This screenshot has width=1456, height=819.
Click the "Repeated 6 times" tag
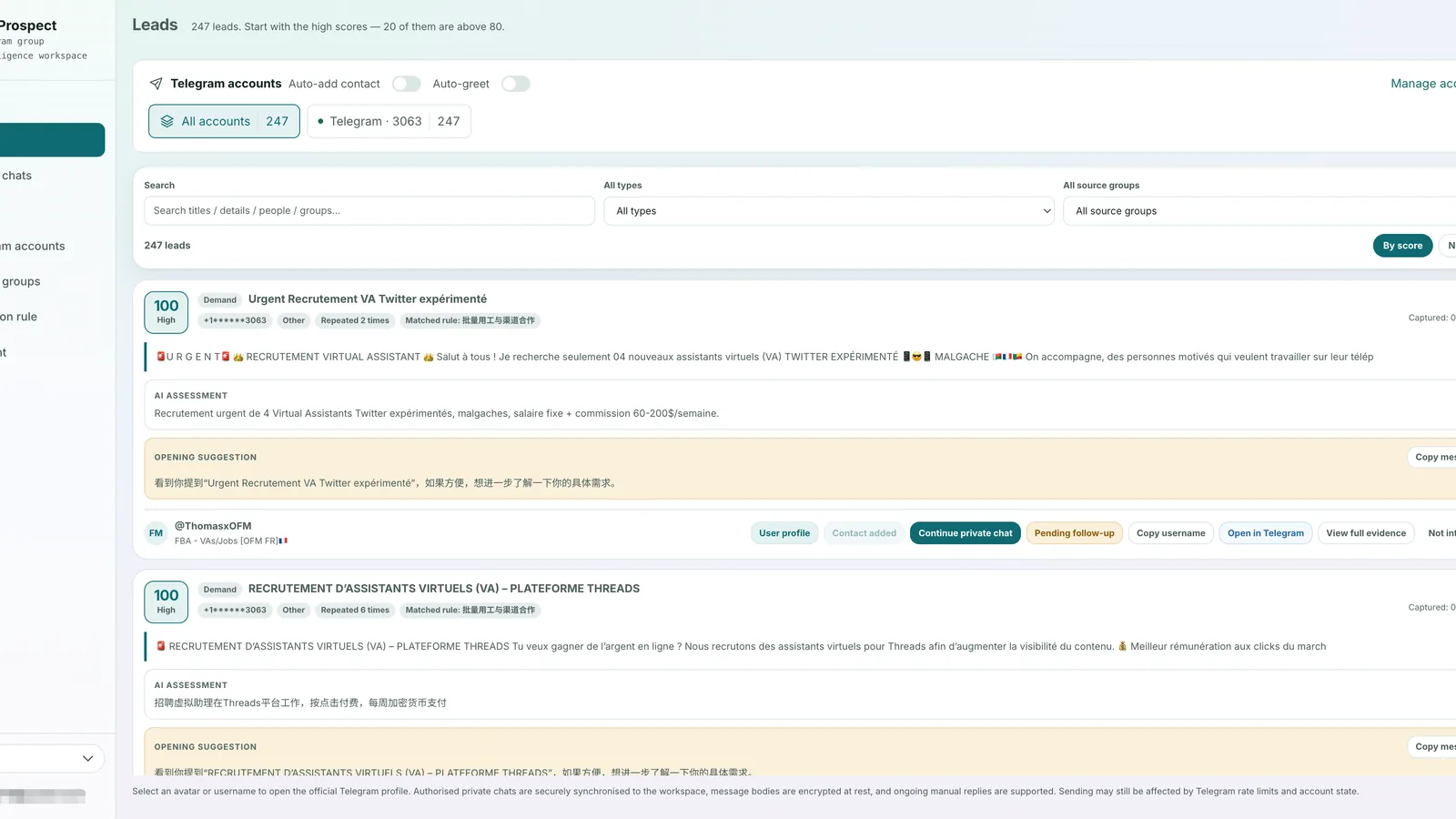pyautogui.click(x=355, y=610)
